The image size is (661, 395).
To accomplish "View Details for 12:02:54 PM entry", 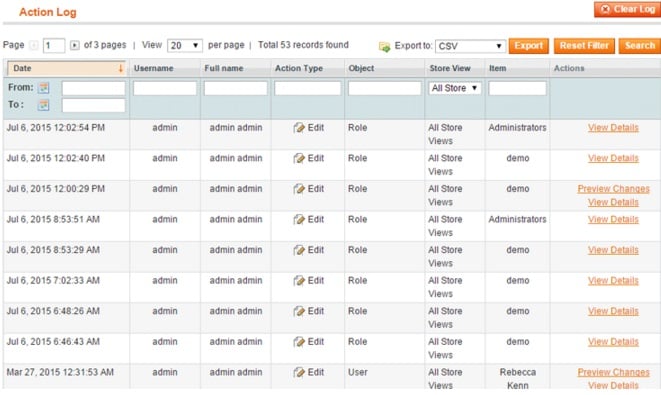I will click(x=613, y=128).
